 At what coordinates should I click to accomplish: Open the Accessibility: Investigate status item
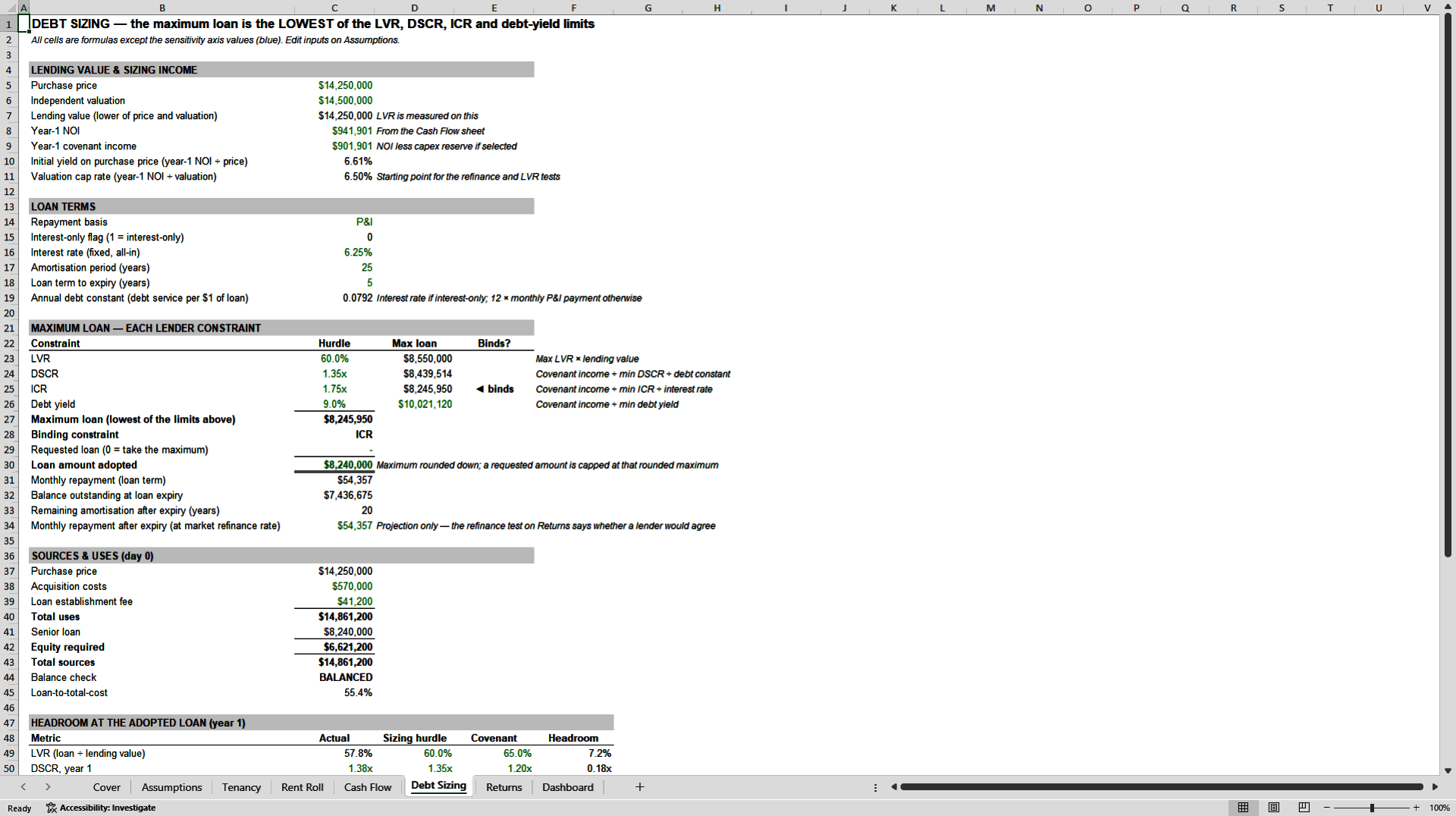tap(101, 808)
